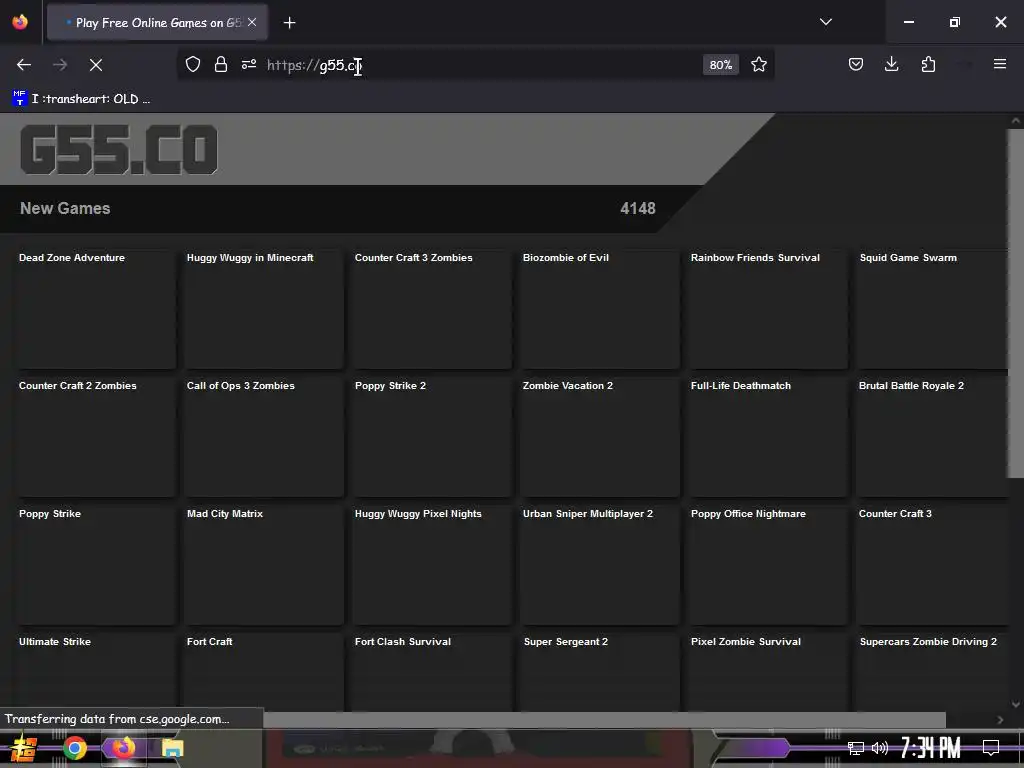Viewport: 1024px width, 768px height.
Task: Open a new tab
Action: (x=289, y=23)
